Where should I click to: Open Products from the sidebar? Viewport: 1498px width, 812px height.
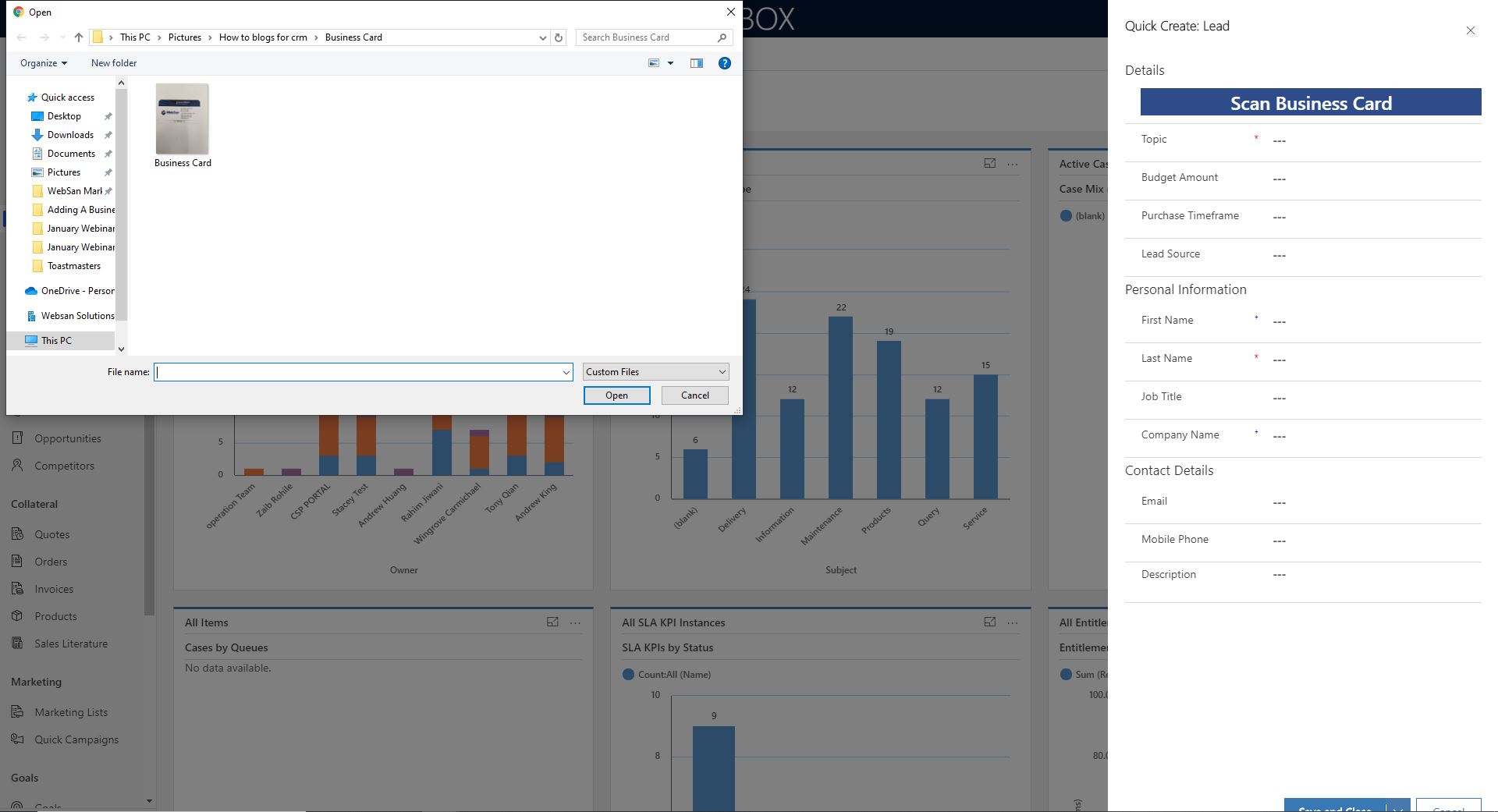coord(55,616)
